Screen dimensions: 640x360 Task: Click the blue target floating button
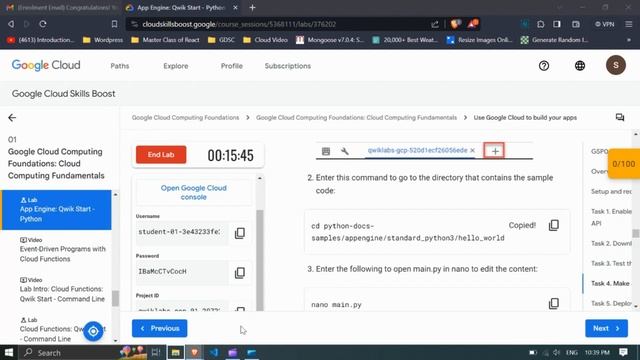coord(93,331)
